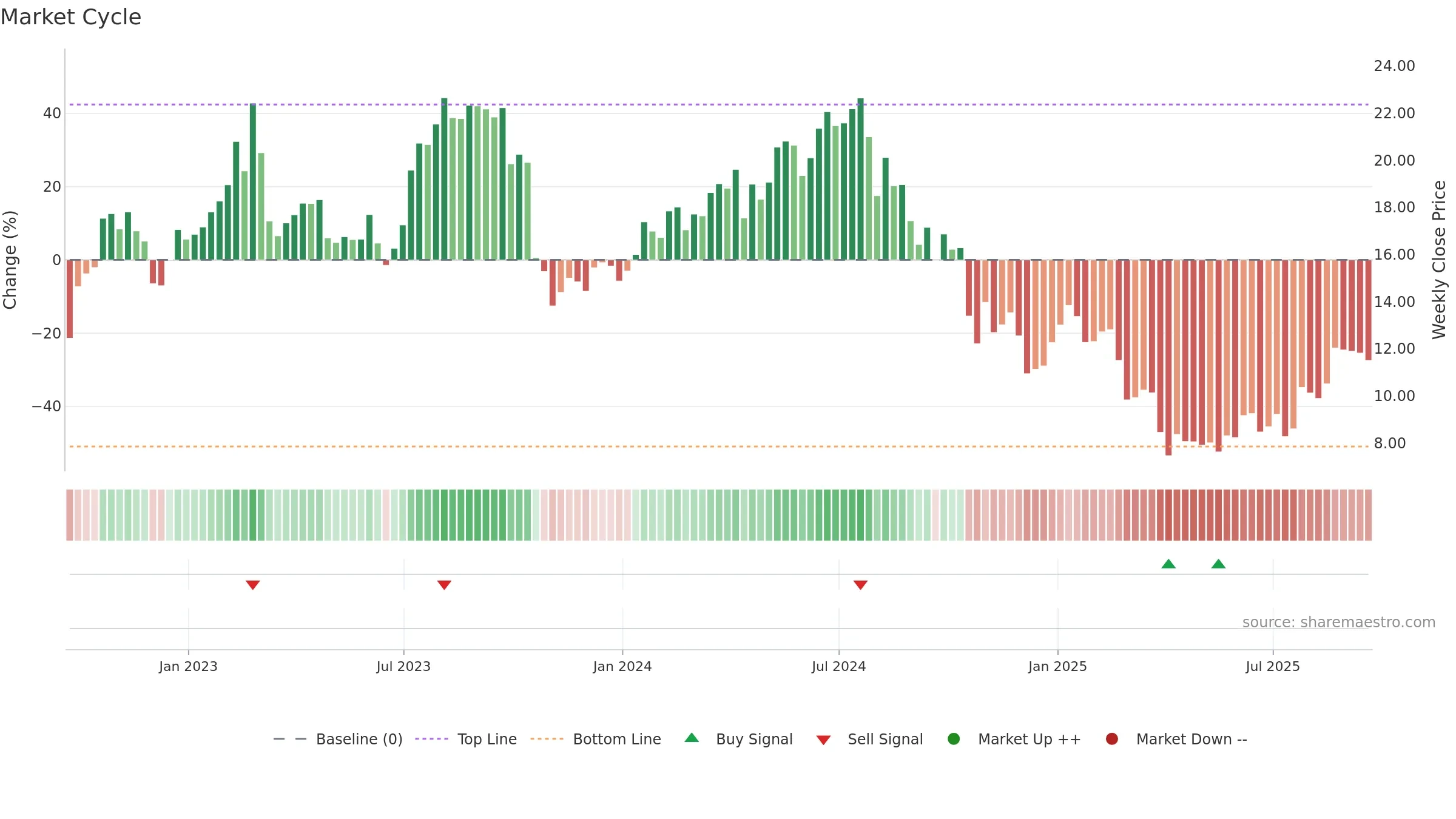The image size is (1456, 819).
Task: Toggle the Market Down -- legend label
Action: coord(1191,739)
